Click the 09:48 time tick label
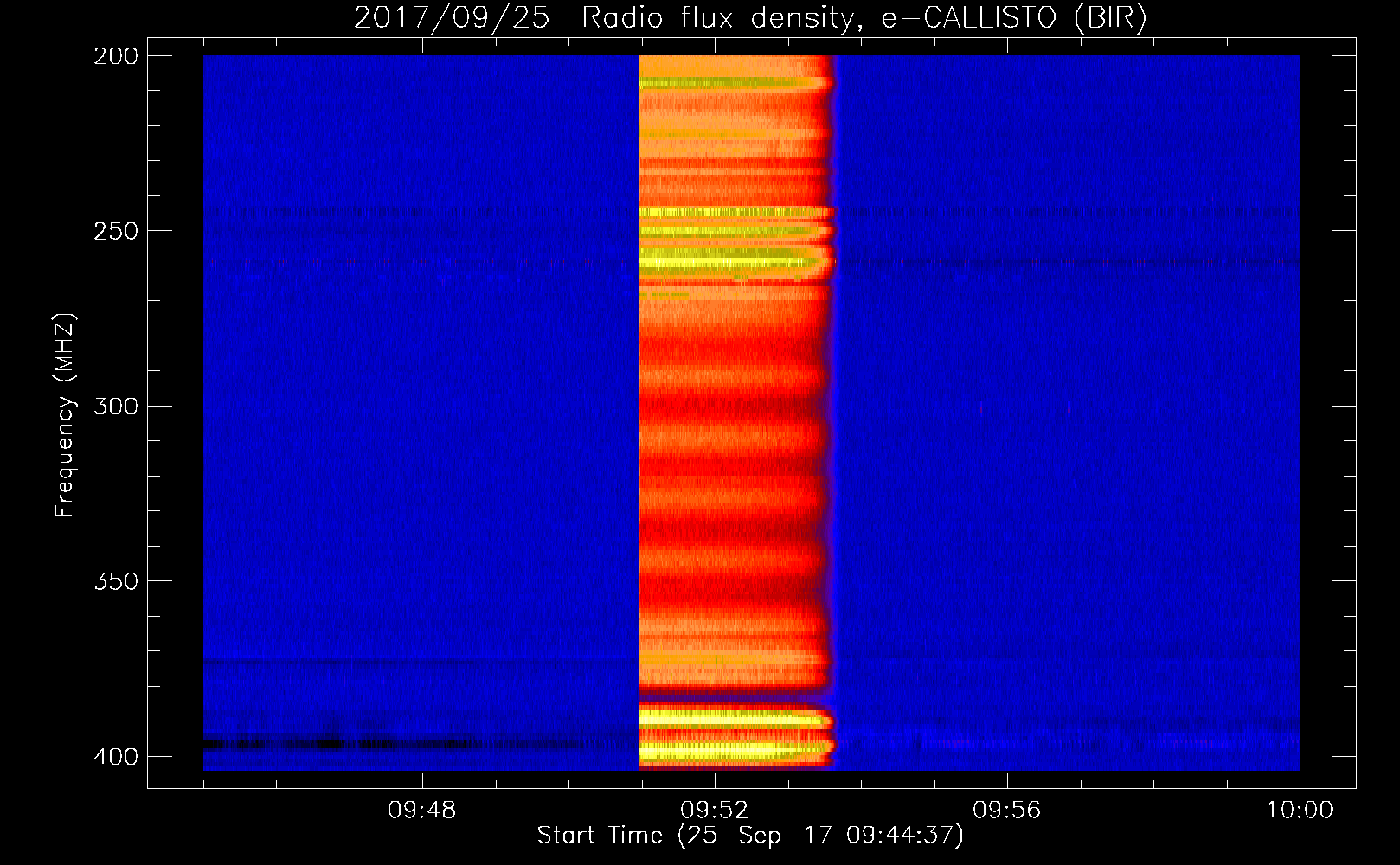The width and height of the screenshot is (1400, 865). coord(422,811)
